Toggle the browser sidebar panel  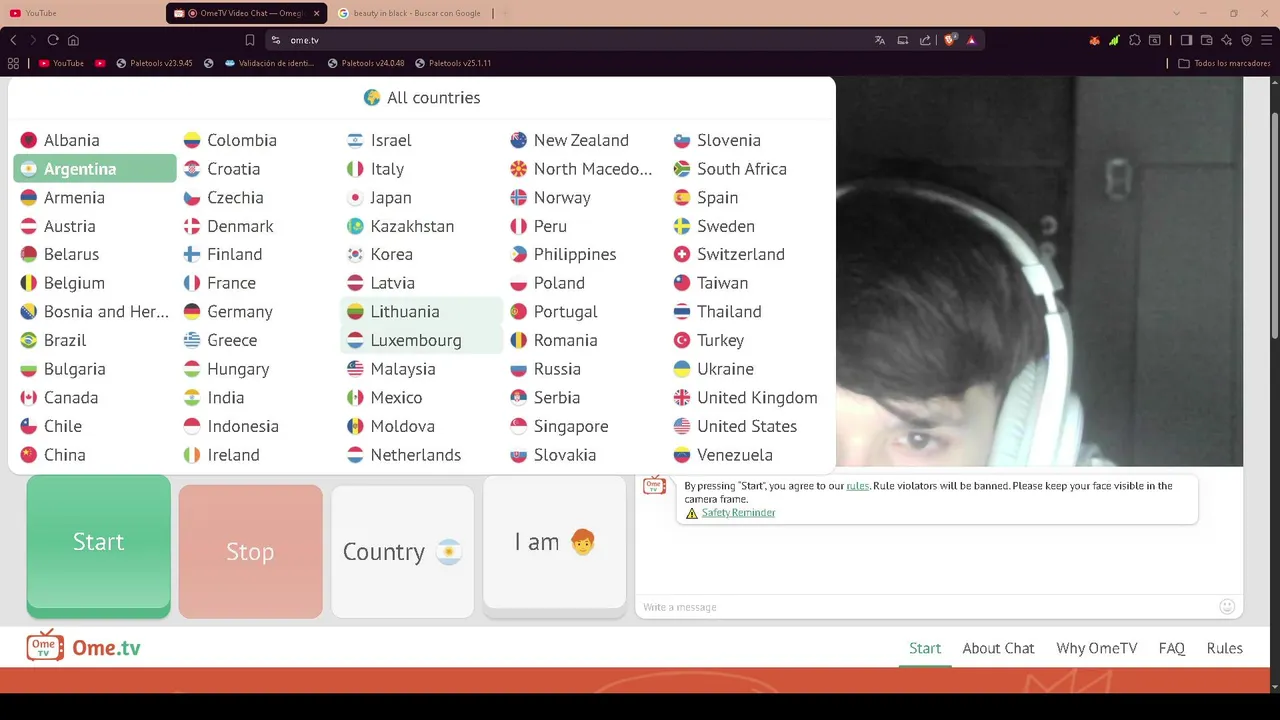[x=1186, y=40]
